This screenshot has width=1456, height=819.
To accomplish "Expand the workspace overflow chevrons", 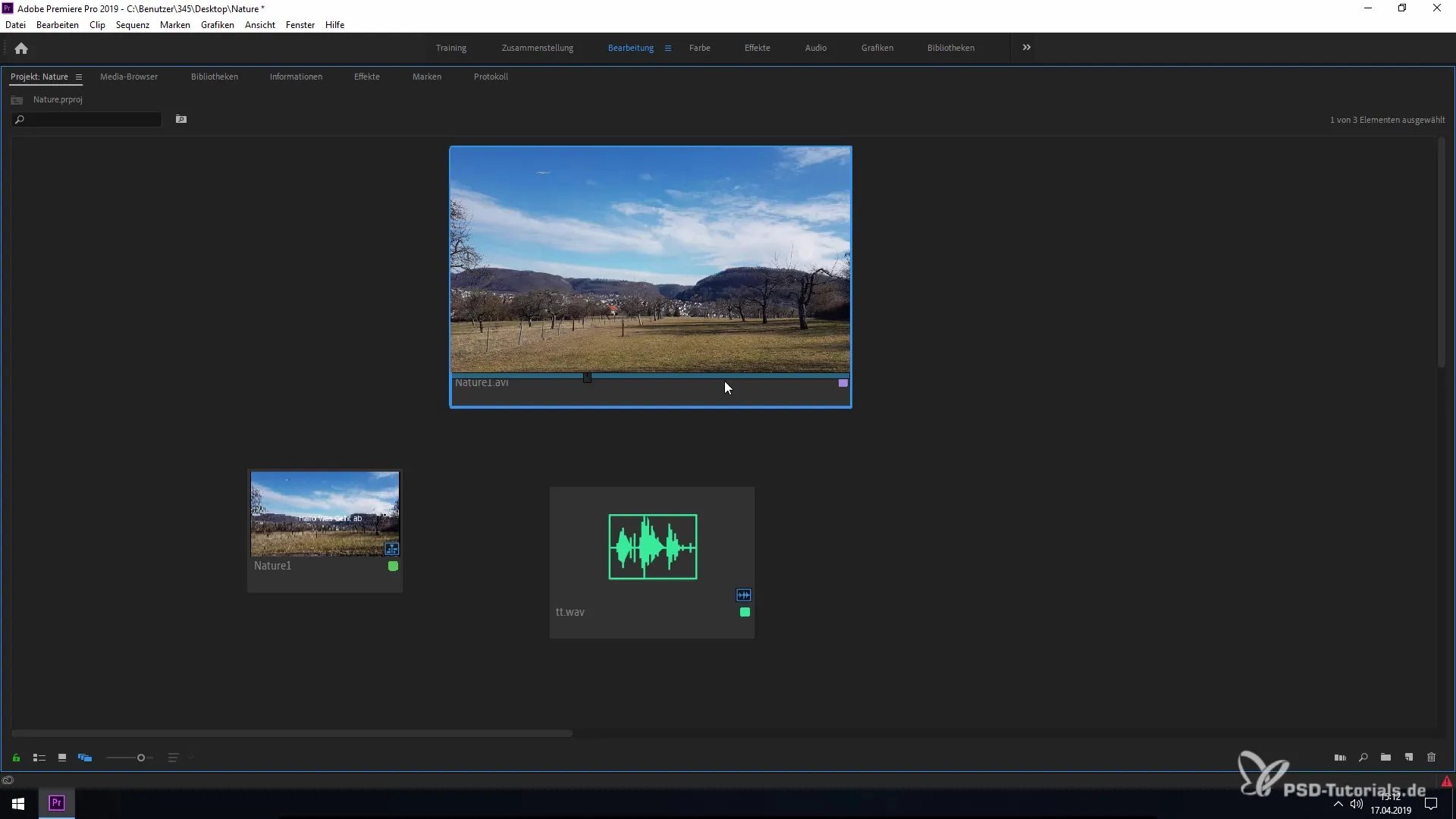I will click(1027, 47).
